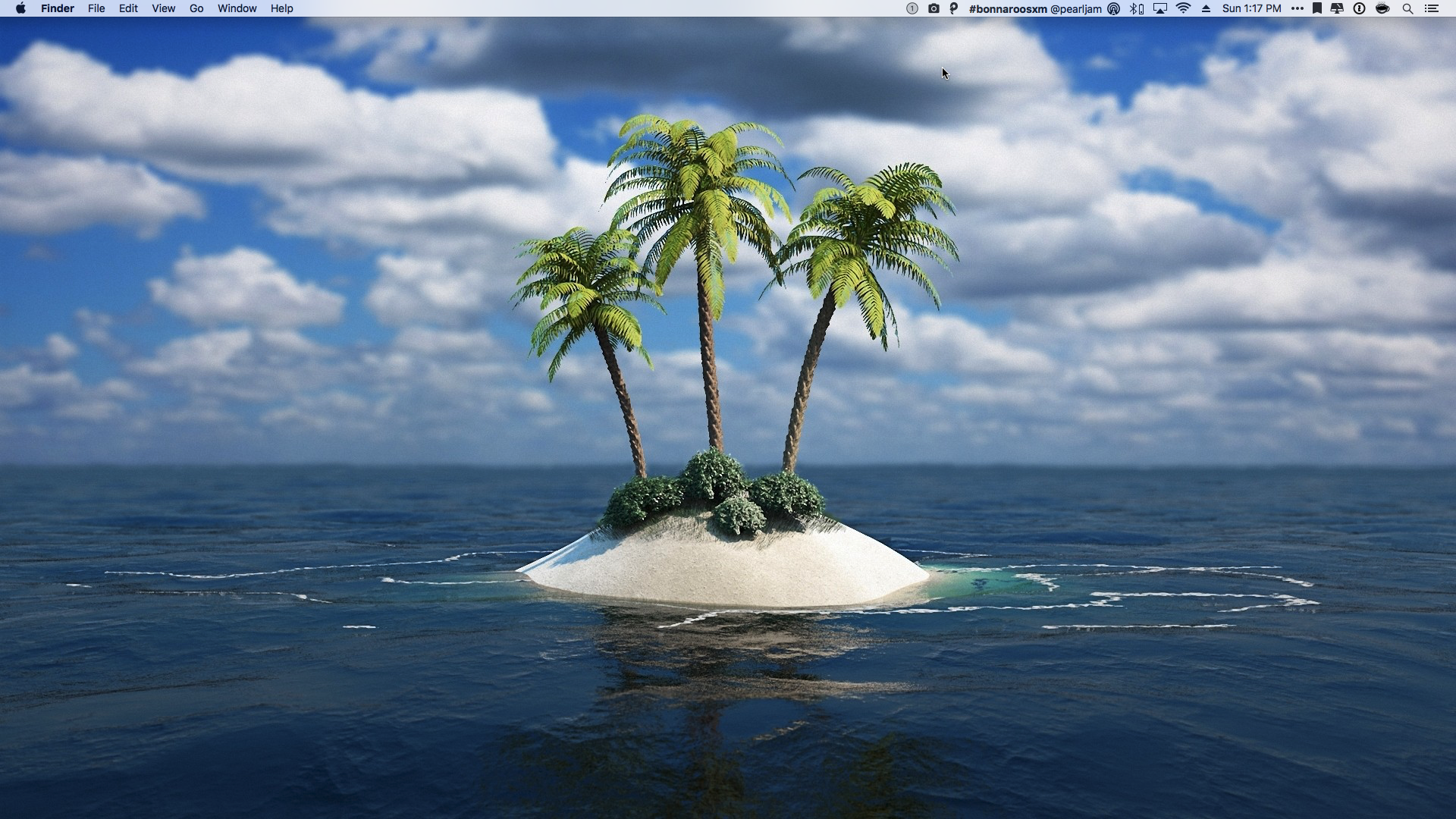Click the three dots menu bar icon
The width and height of the screenshot is (1456, 819).
1298,8
